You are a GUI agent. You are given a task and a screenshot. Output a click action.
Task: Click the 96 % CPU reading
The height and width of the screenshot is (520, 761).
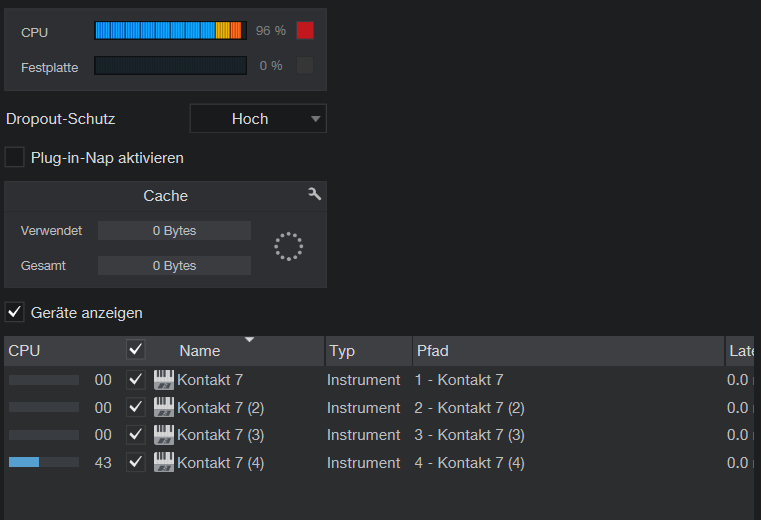click(x=271, y=31)
